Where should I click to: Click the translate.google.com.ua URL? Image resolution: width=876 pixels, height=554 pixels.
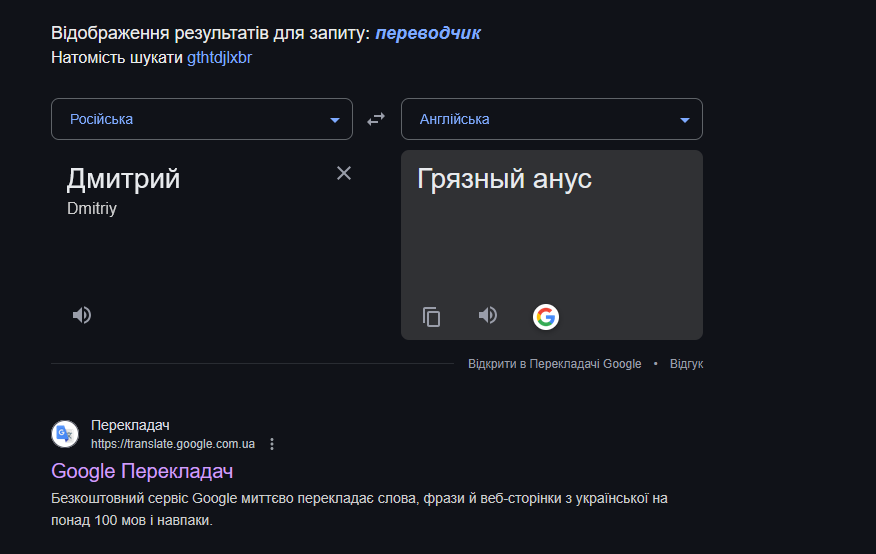pos(173,444)
